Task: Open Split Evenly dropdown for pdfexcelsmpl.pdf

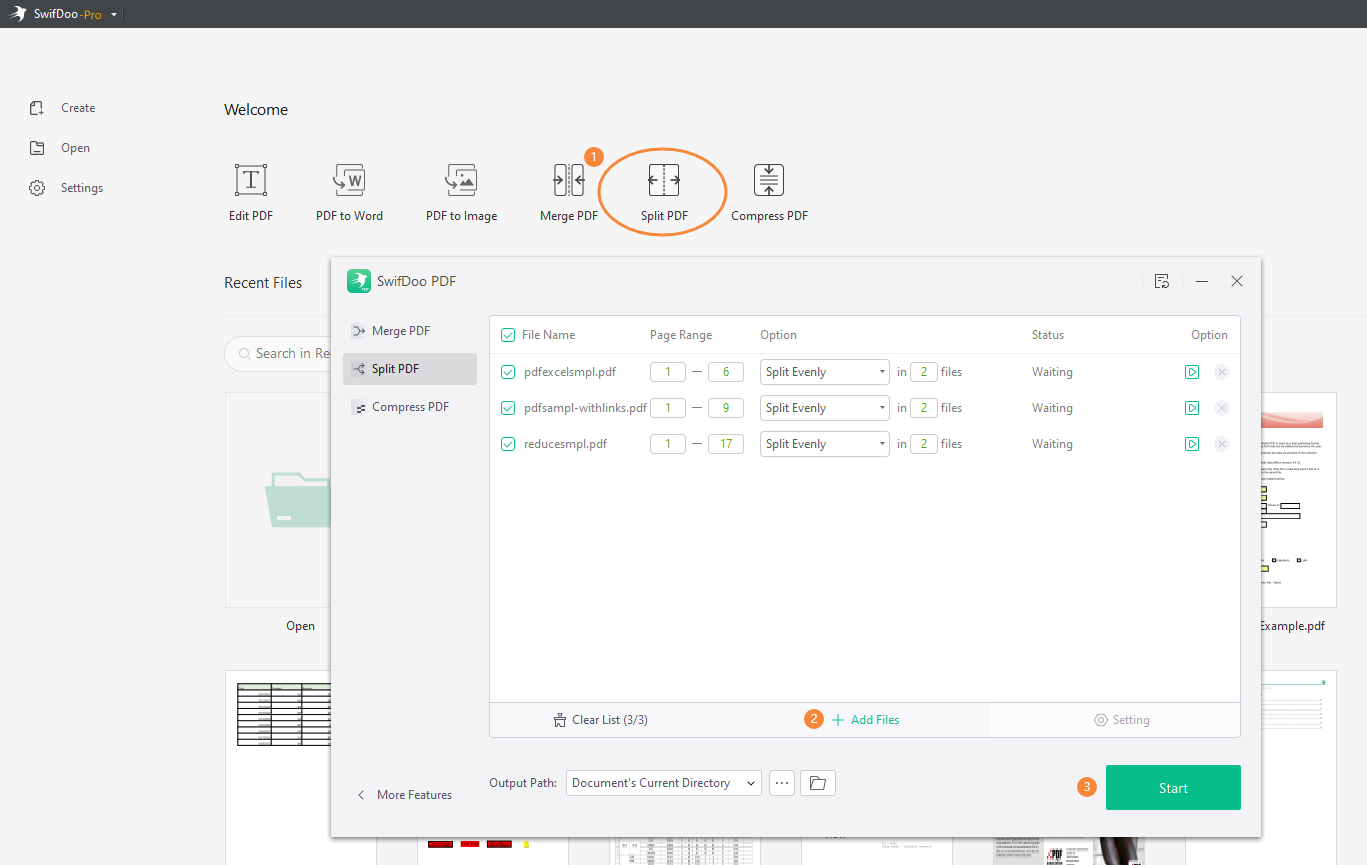Action: point(825,372)
